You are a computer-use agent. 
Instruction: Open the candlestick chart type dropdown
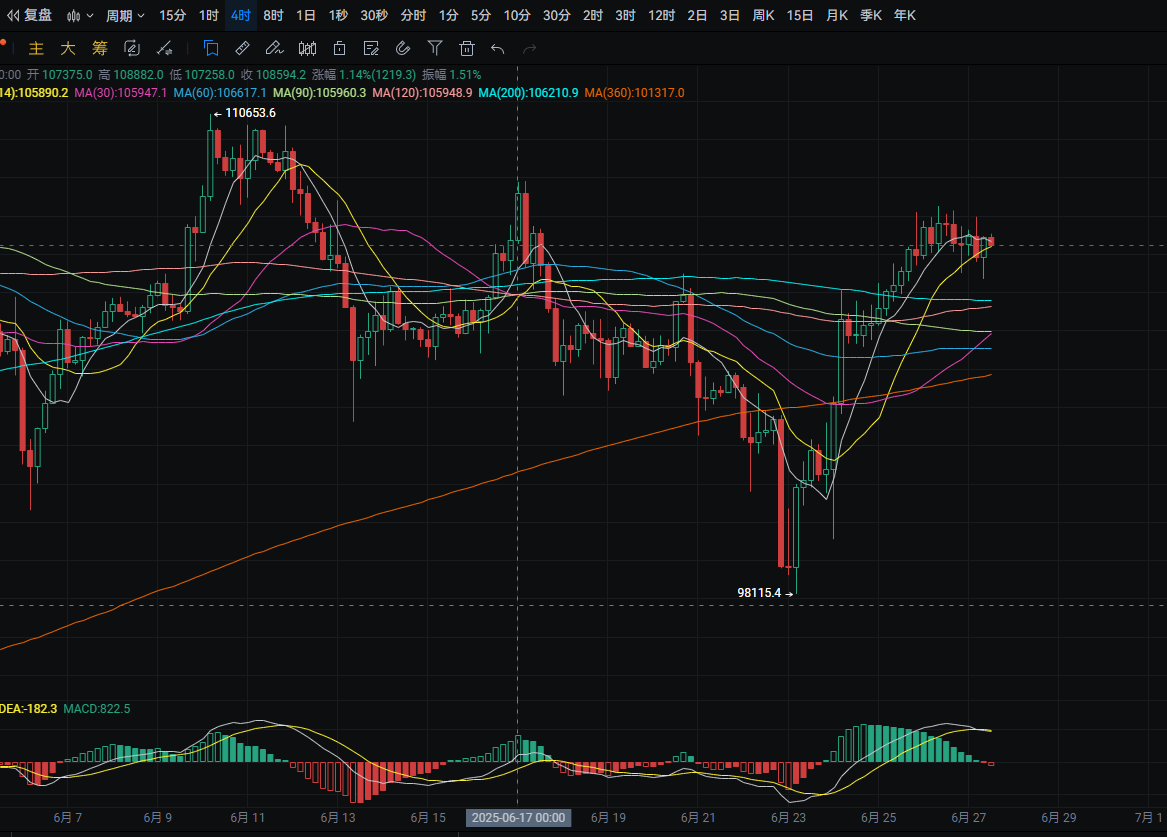point(79,15)
